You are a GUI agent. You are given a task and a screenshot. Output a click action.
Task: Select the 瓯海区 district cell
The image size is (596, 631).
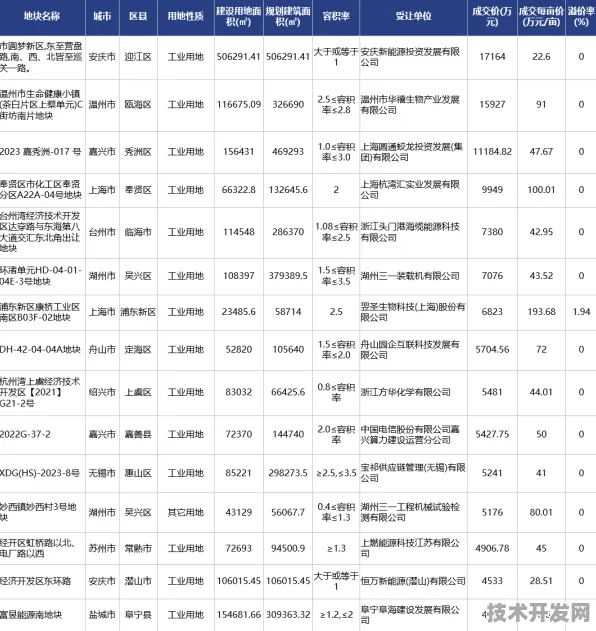(138, 105)
